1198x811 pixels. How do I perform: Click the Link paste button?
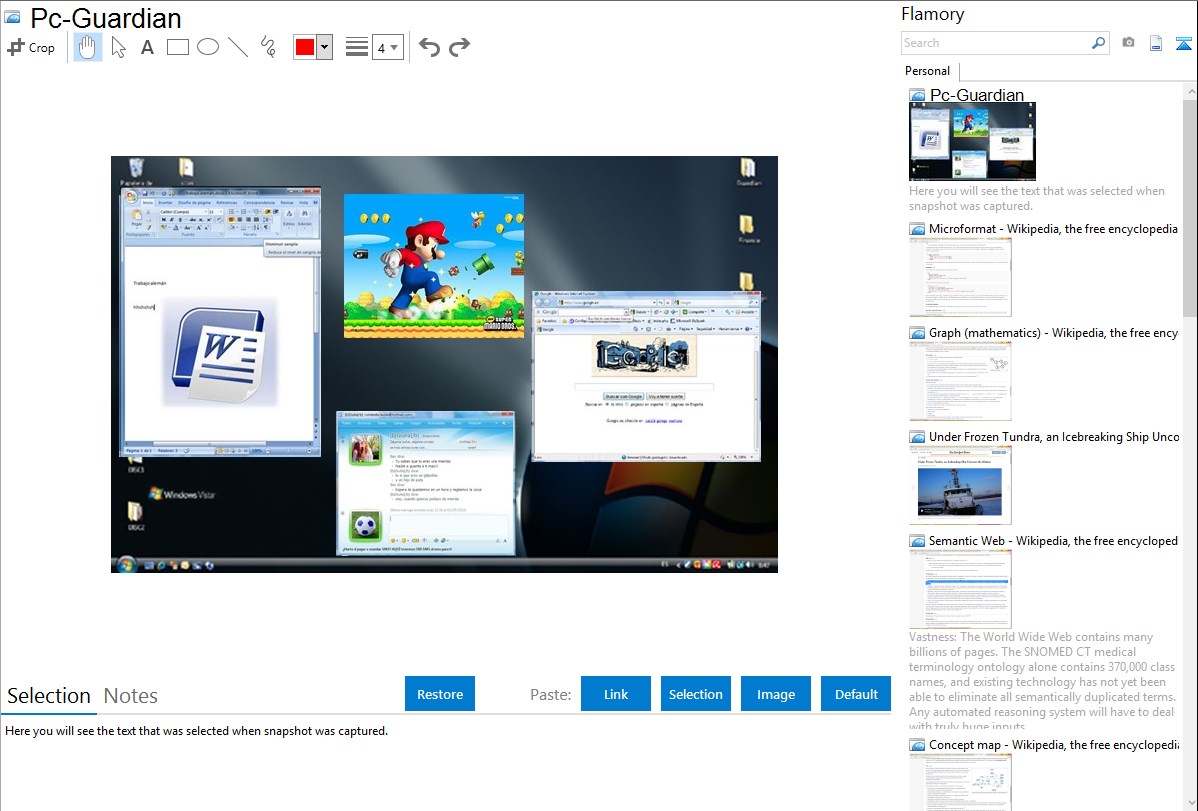point(616,694)
